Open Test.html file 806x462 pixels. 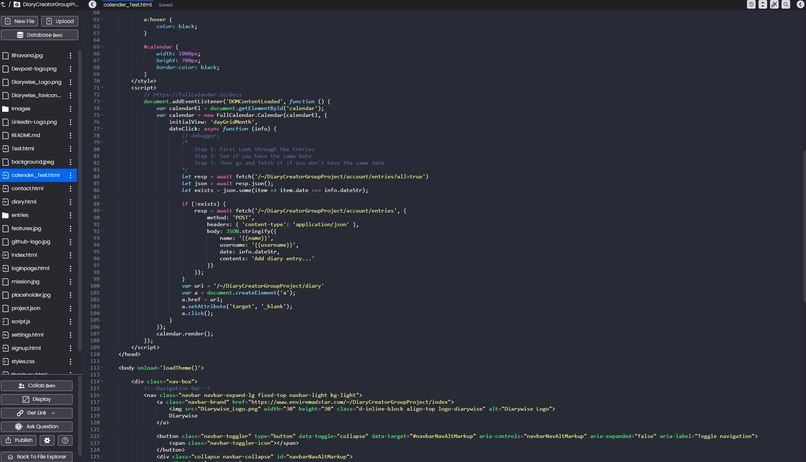pos(23,149)
